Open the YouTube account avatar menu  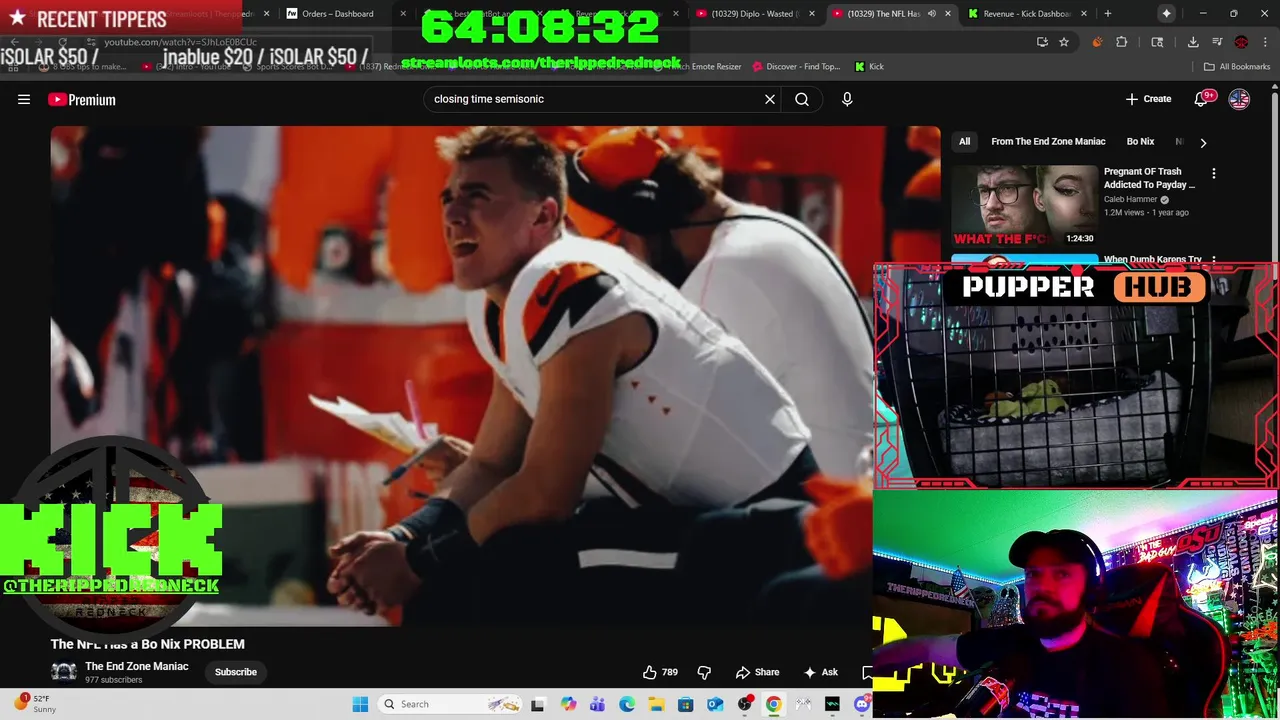[x=1239, y=99]
